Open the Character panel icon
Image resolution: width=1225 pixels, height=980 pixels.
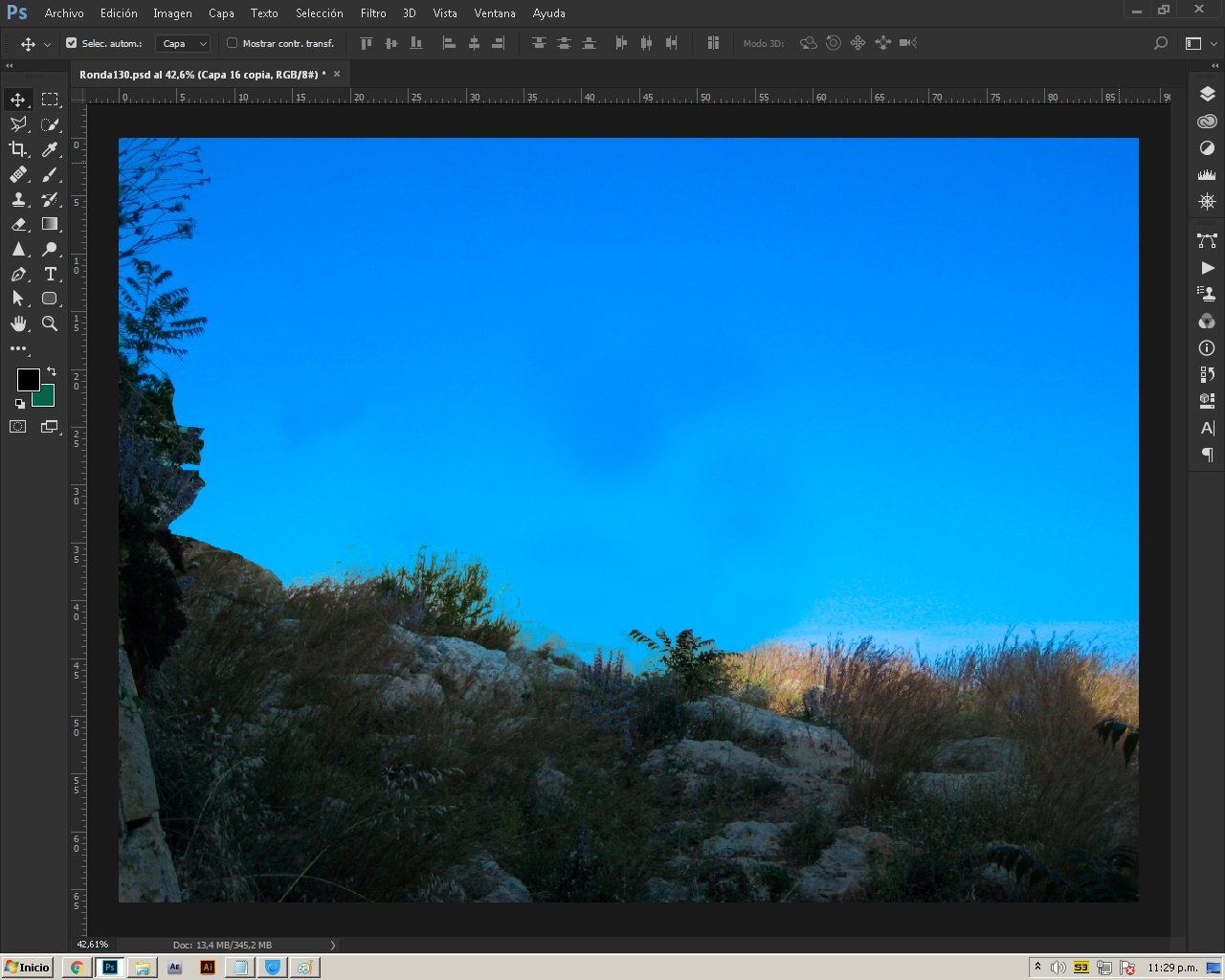tap(1207, 428)
